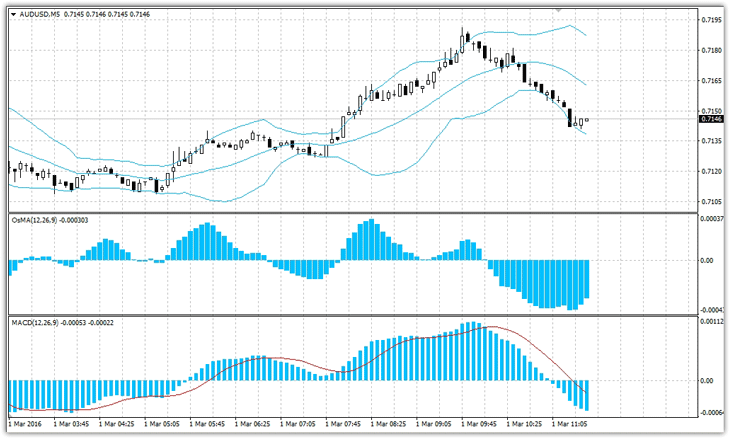Click the 0.7120 price axis label
The height and width of the screenshot is (438, 729).
click(x=711, y=171)
